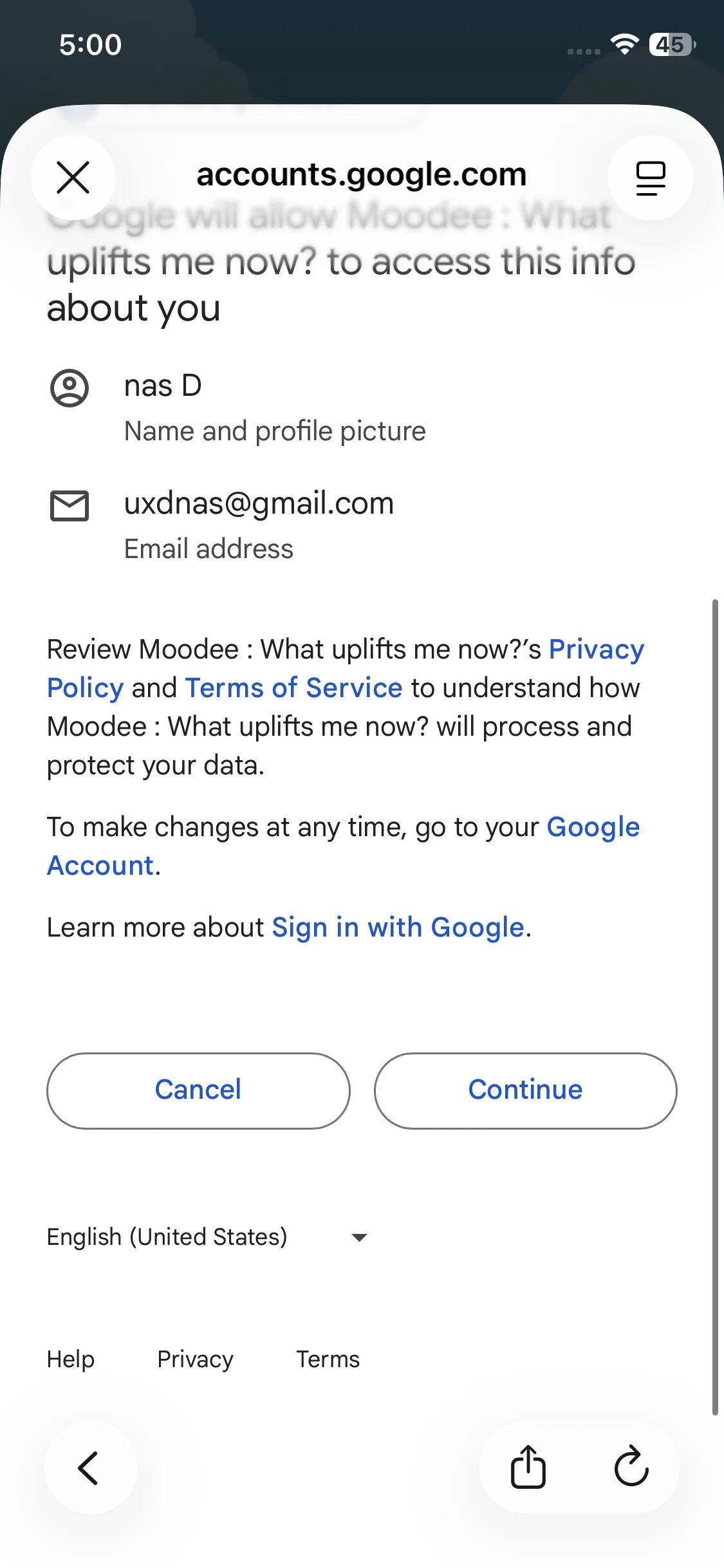The width and height of the screenshot is (724, 1568).
Task: Close the in-app browser sheet
Action: point(73,177)
